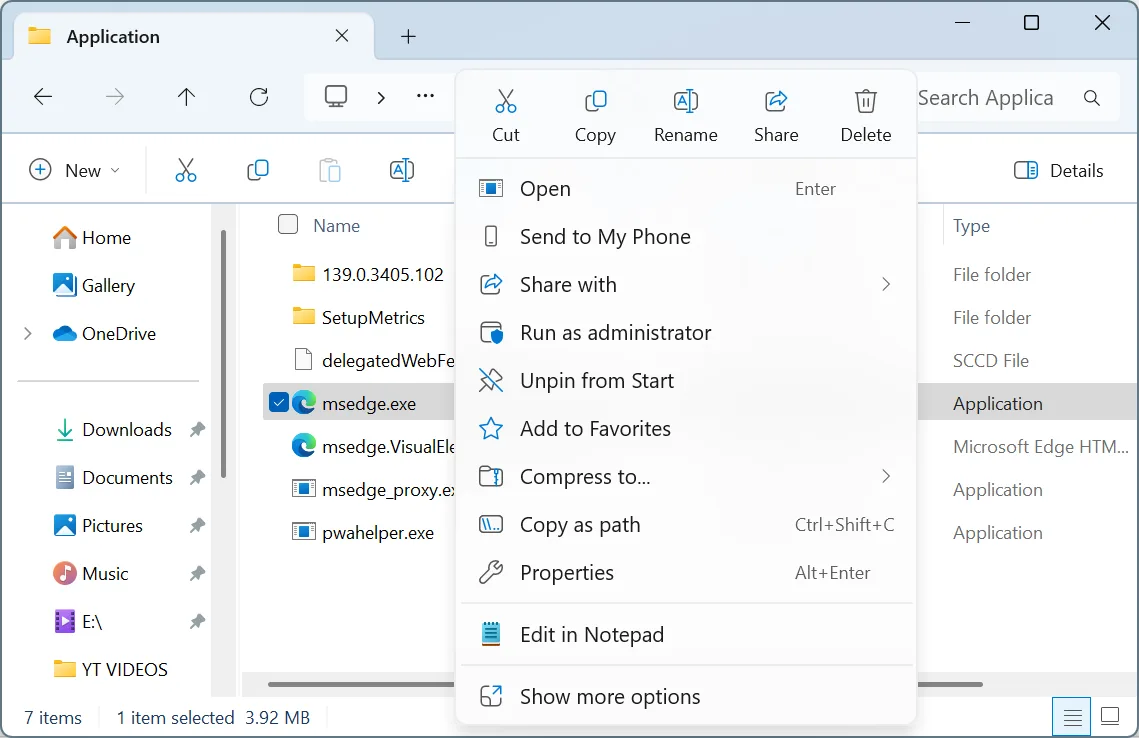Unpin Downloads using its pin icon
Viewport: 1139px width, 738px height.
click(x=197, y=429)
